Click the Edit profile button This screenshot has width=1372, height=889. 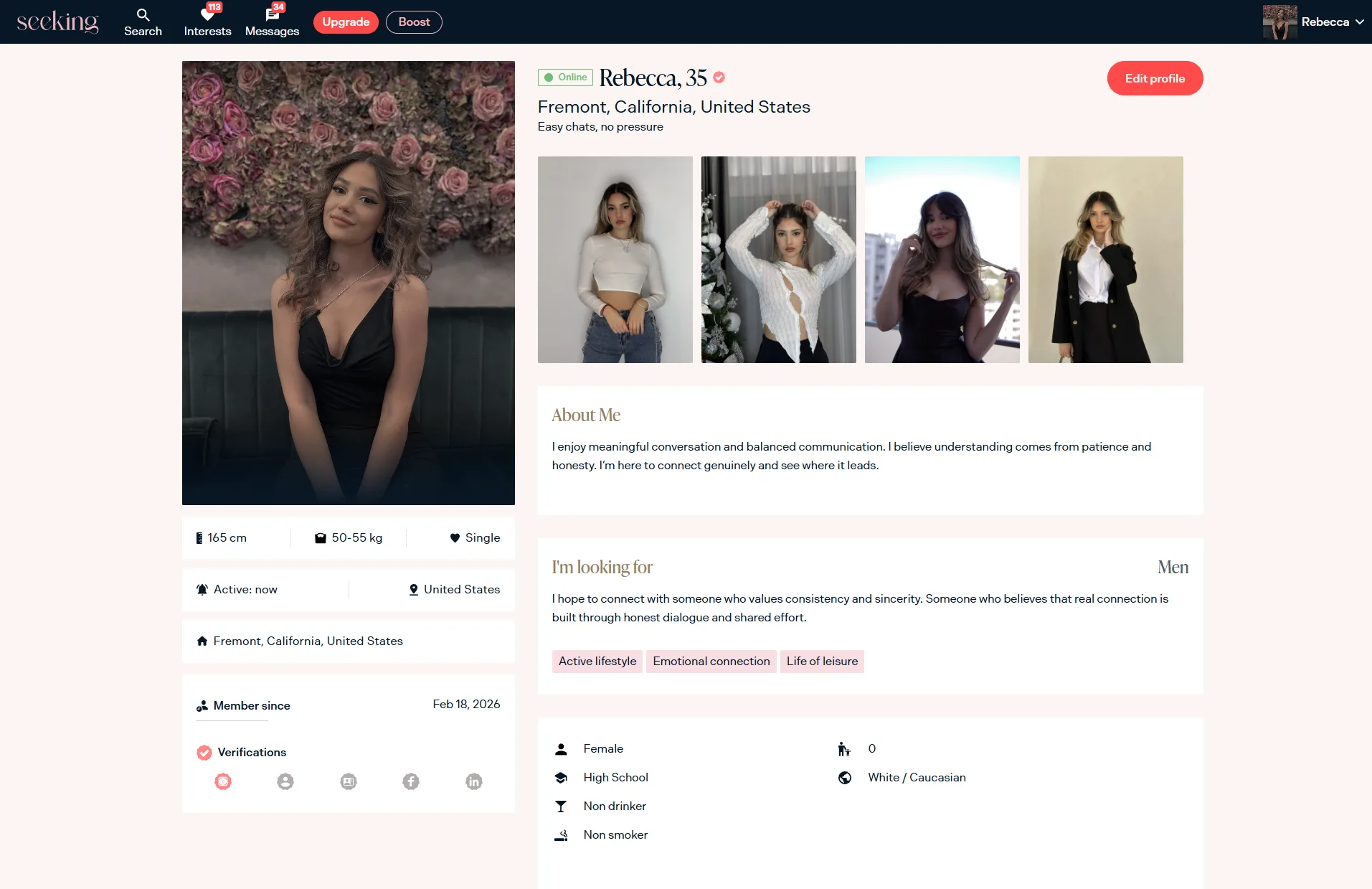tap(1155, 78)
